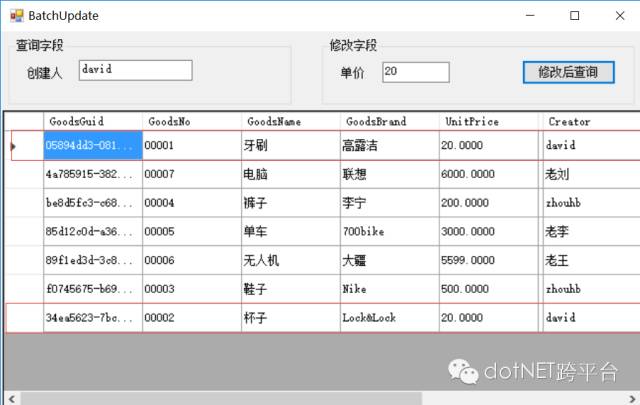This screenshot has width=640, height=405.
Task: Close the BatchUpdate window
Action: coord(620,16)
